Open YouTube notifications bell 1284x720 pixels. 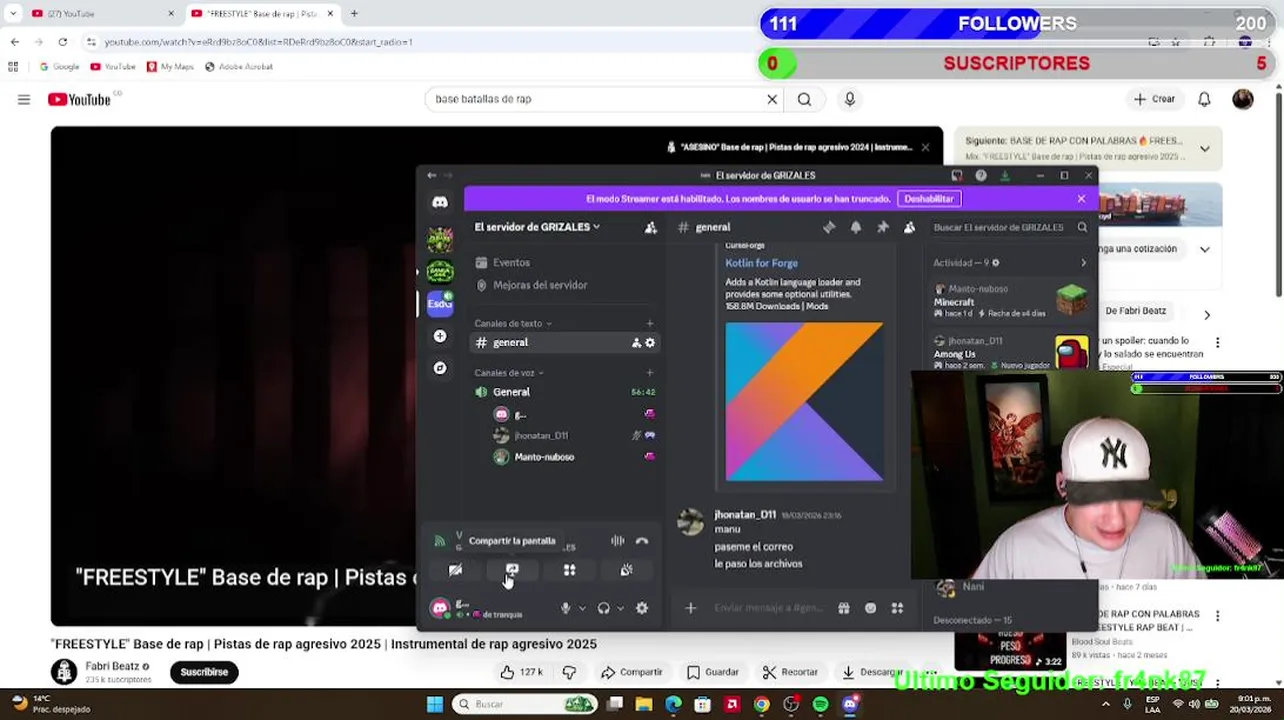[x=1205, y=99]
